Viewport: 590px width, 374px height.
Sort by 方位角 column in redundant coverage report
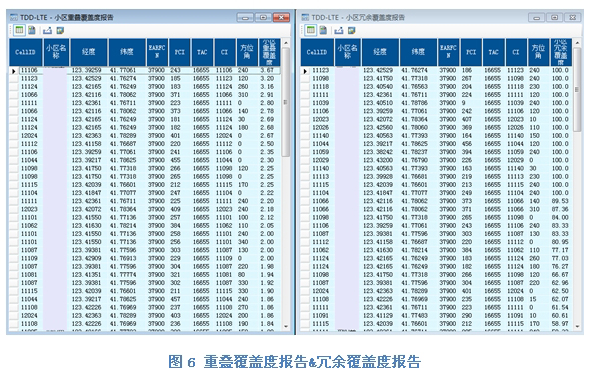coord(538,52)
